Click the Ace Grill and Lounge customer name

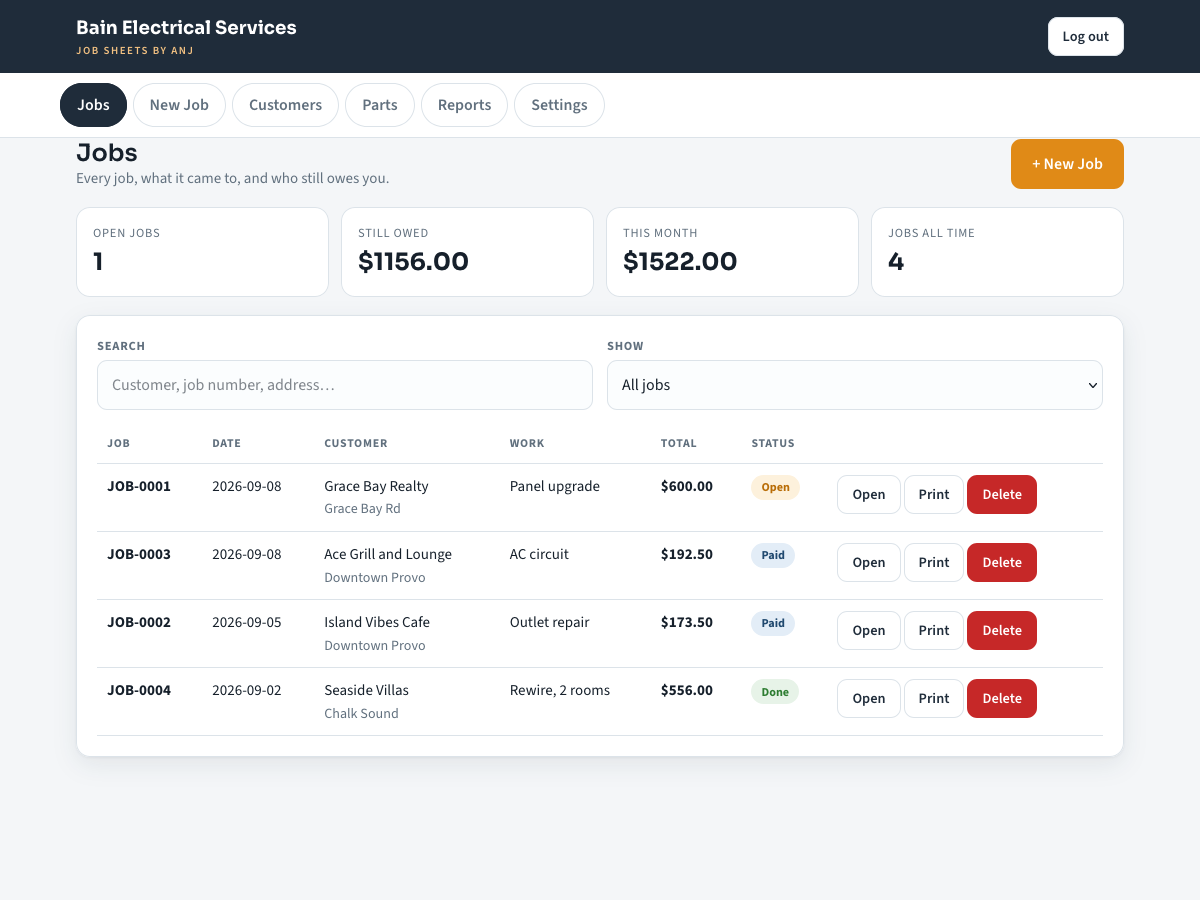click(388, 554)
